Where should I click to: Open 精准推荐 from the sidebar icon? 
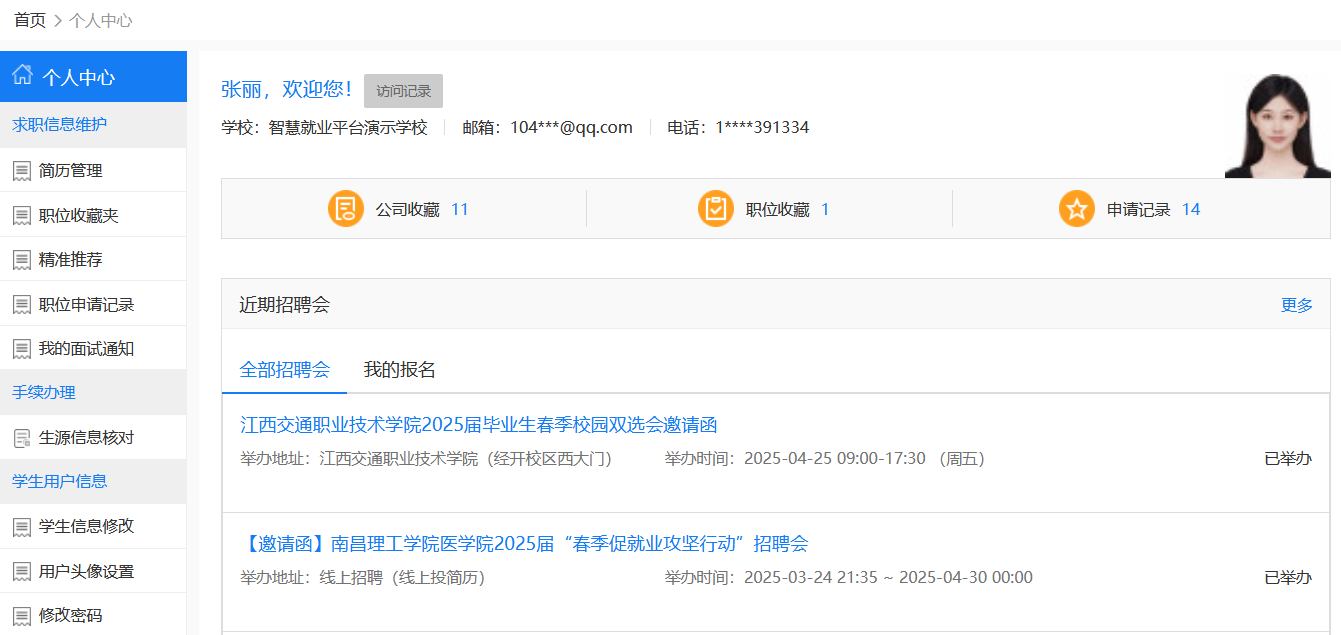[22, 258]
